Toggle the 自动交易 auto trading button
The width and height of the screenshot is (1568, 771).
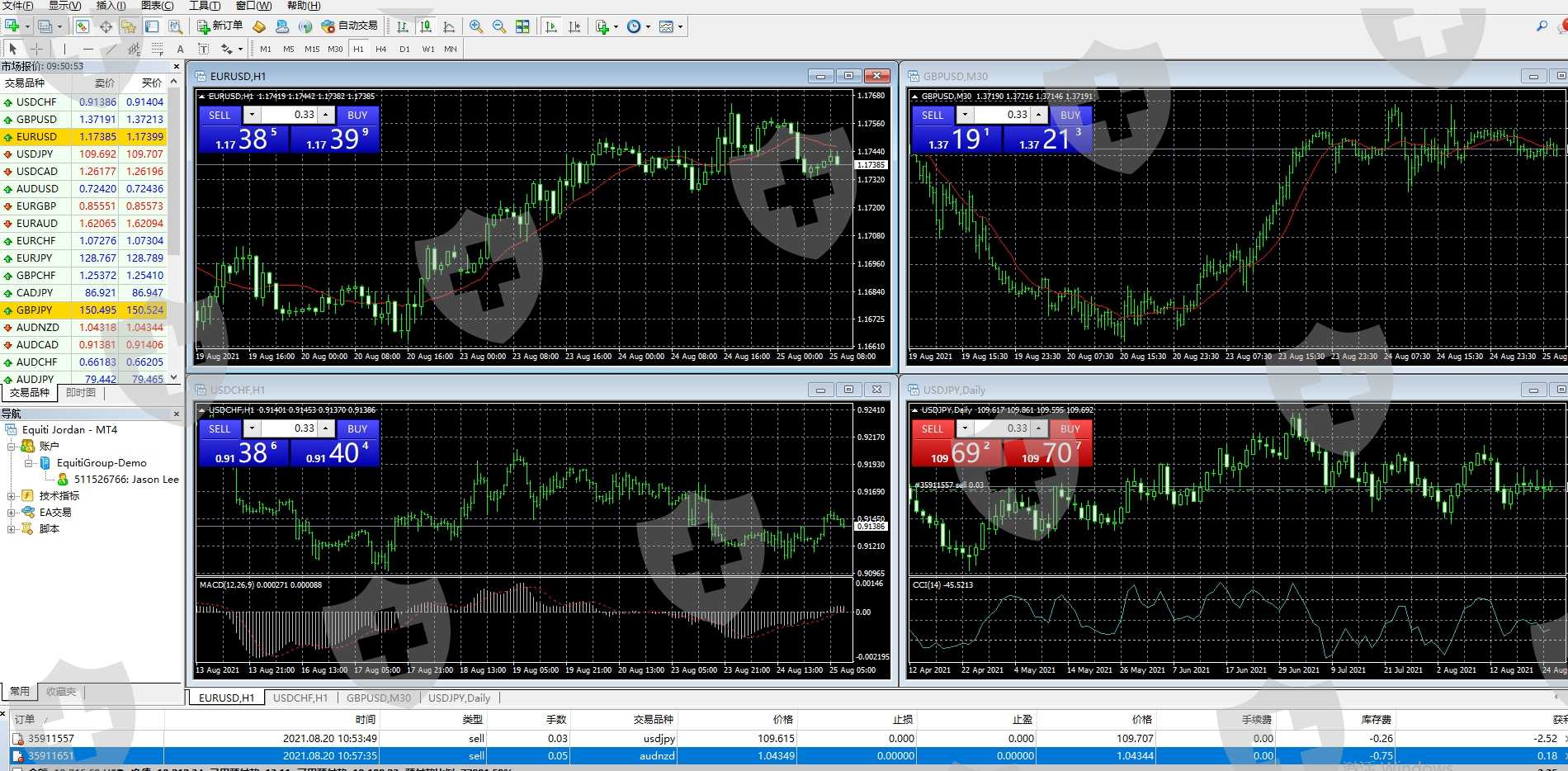(350, 26)
